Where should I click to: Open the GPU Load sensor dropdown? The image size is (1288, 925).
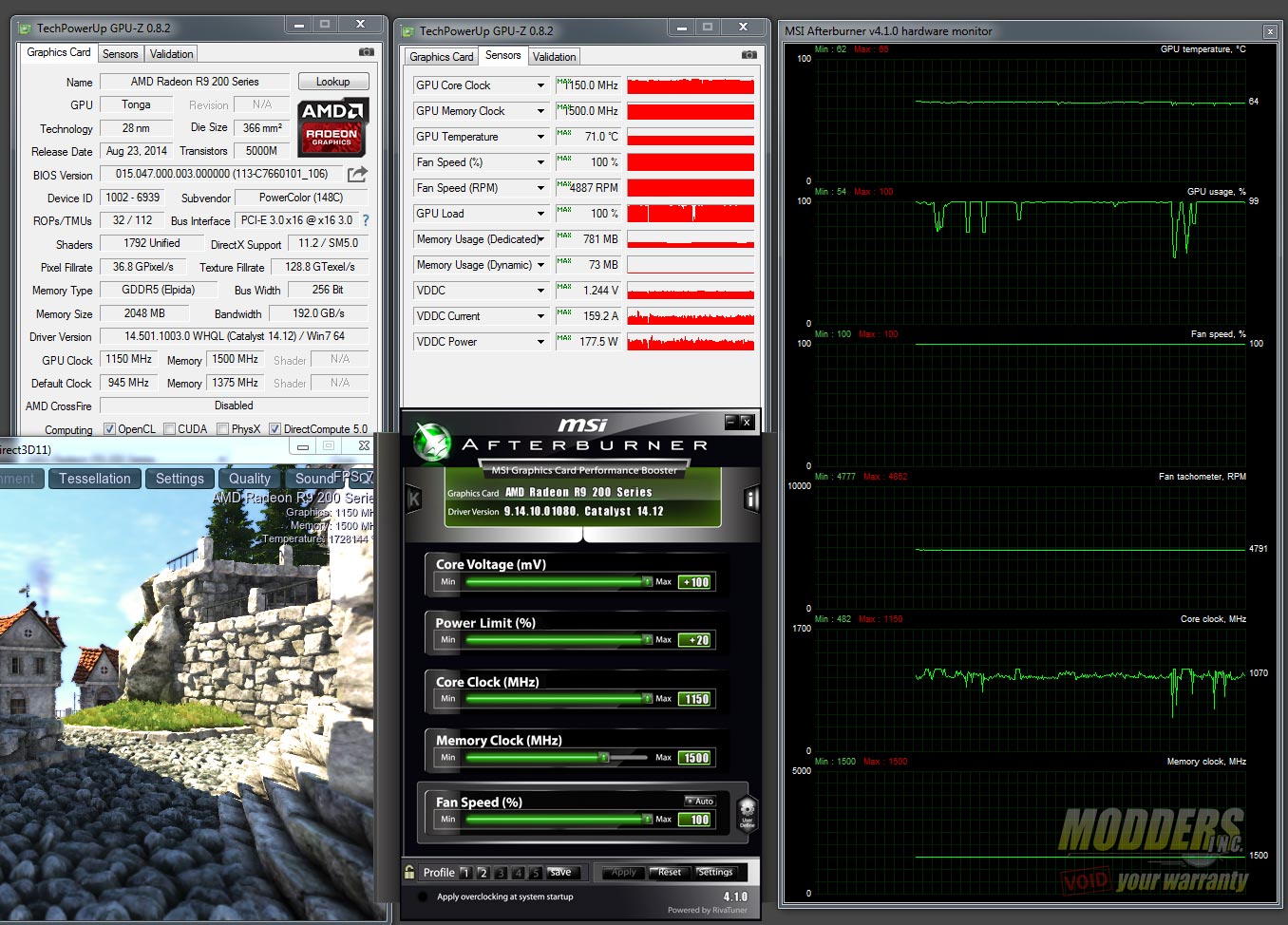(540, 214)
